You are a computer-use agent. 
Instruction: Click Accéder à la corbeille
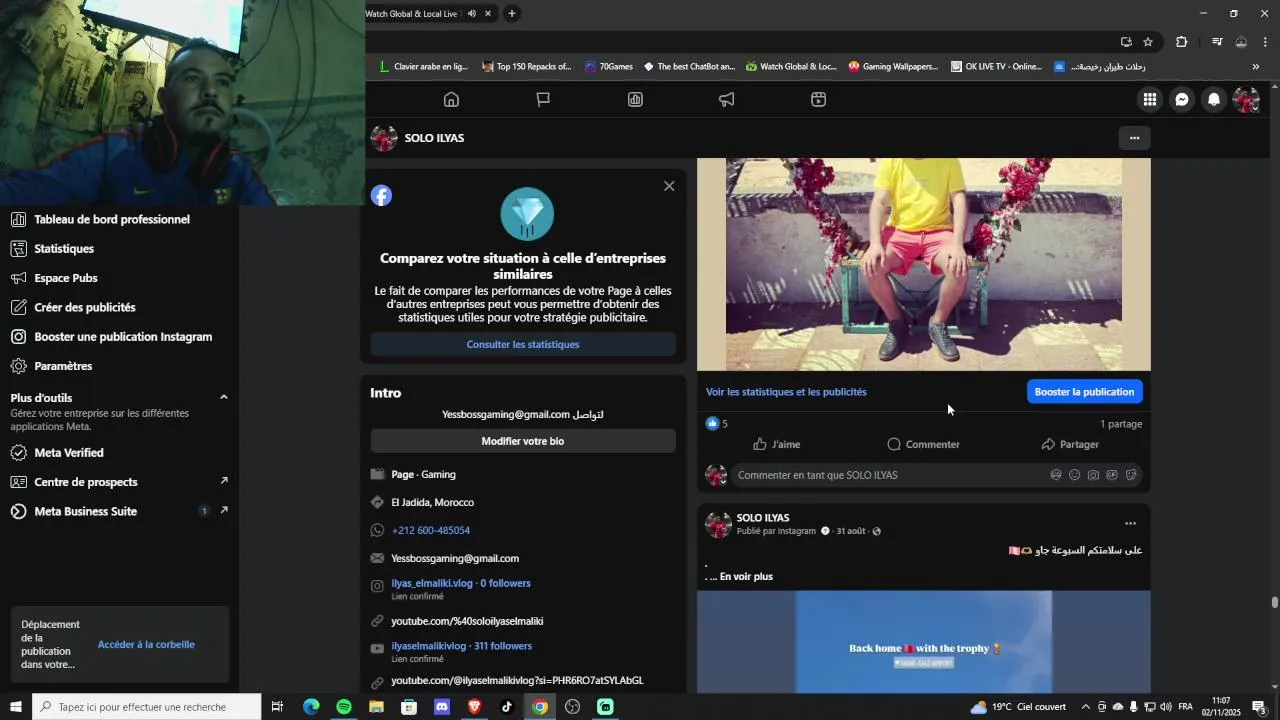pos(146,645)
